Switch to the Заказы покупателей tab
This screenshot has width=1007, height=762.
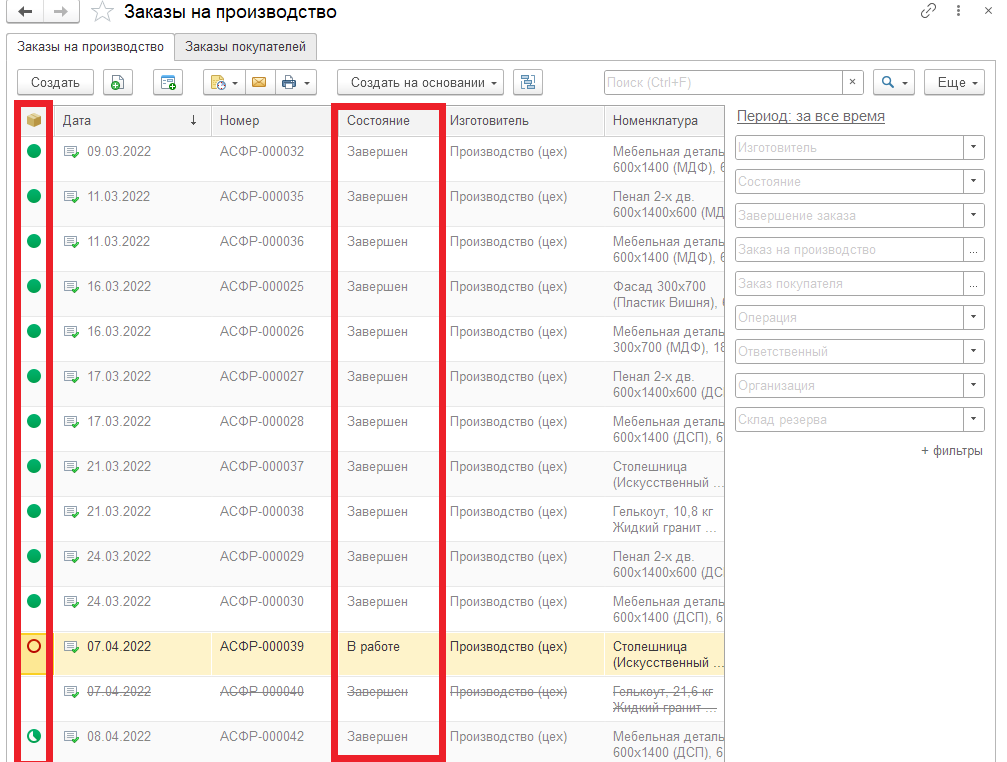coord(245,47)
